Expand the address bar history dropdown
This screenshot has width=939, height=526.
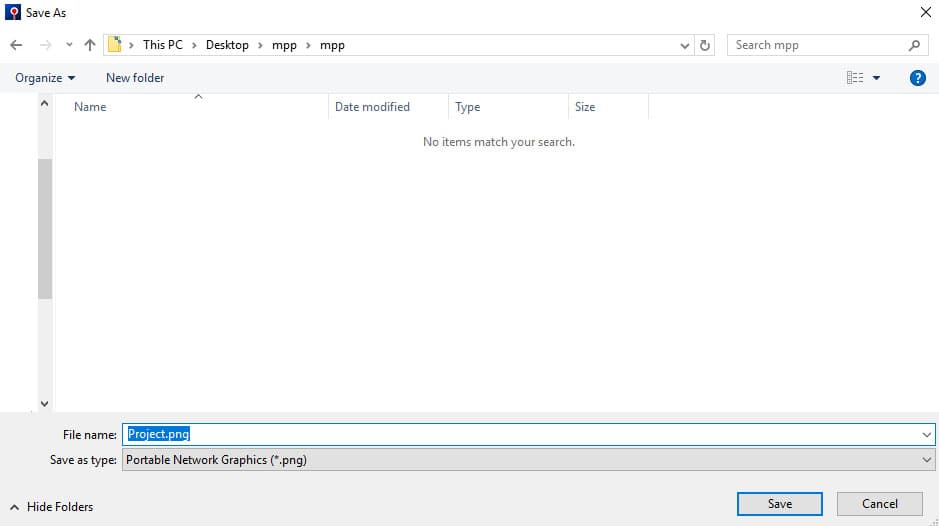685,45
